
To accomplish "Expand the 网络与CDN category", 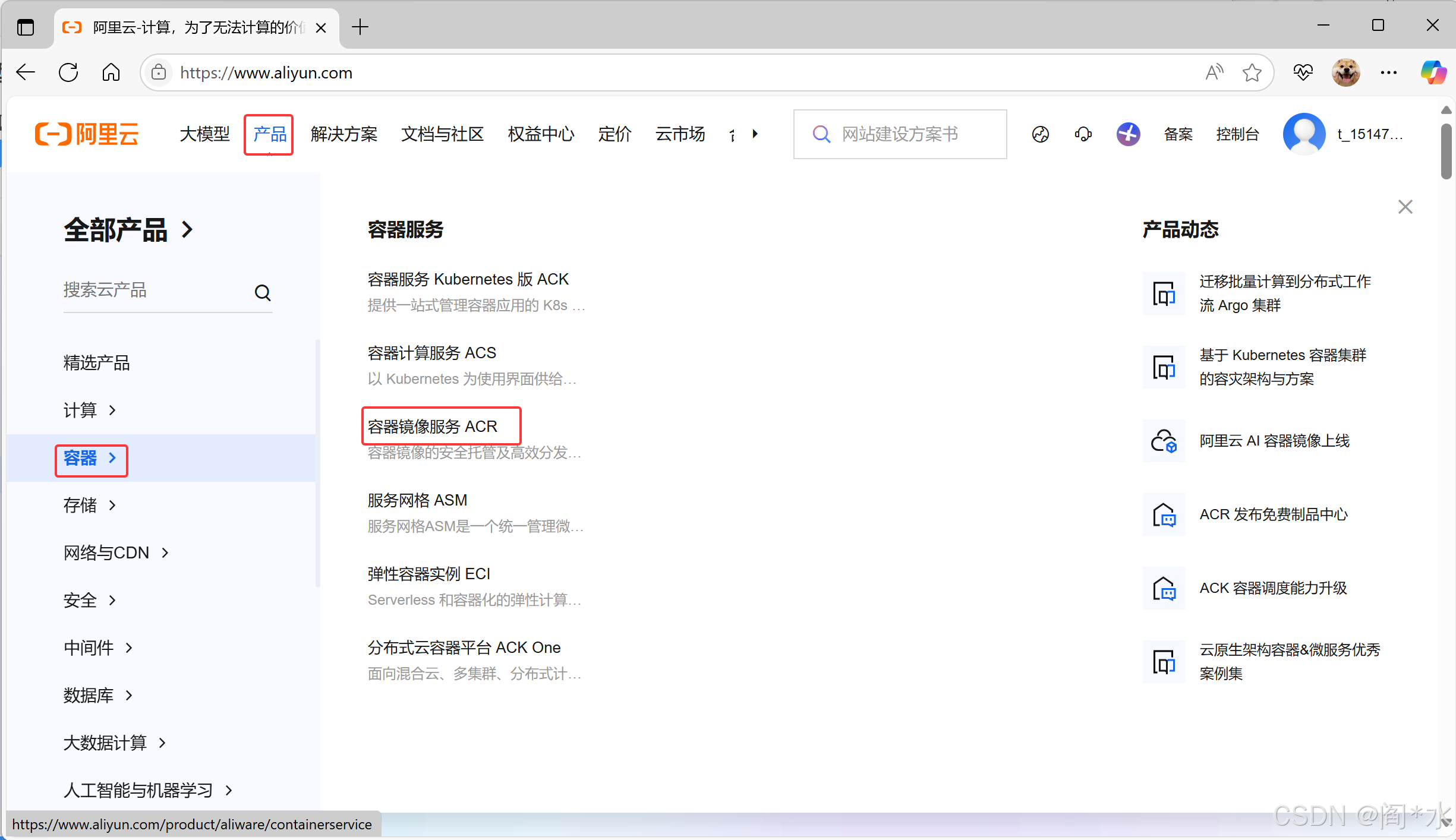I will (116, 553).
